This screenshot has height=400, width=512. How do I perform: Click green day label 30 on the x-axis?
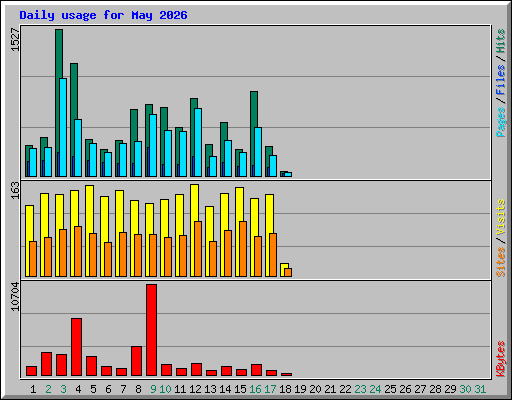(x=465, y=389)
